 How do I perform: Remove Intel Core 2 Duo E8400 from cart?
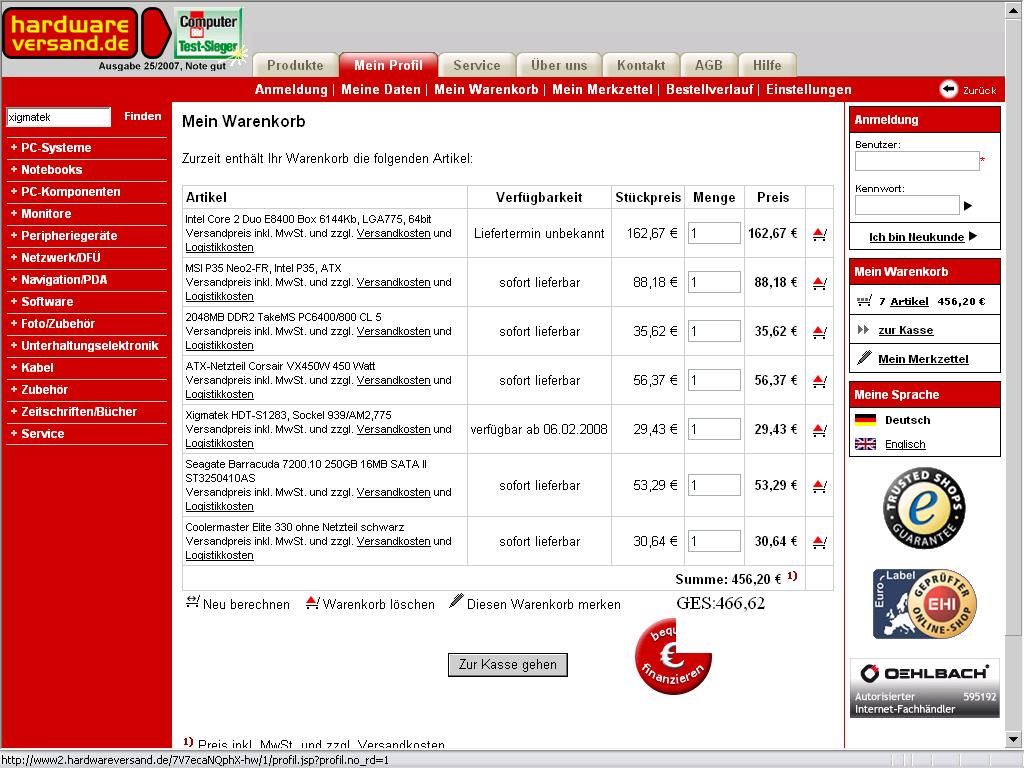tap(820, 234)
